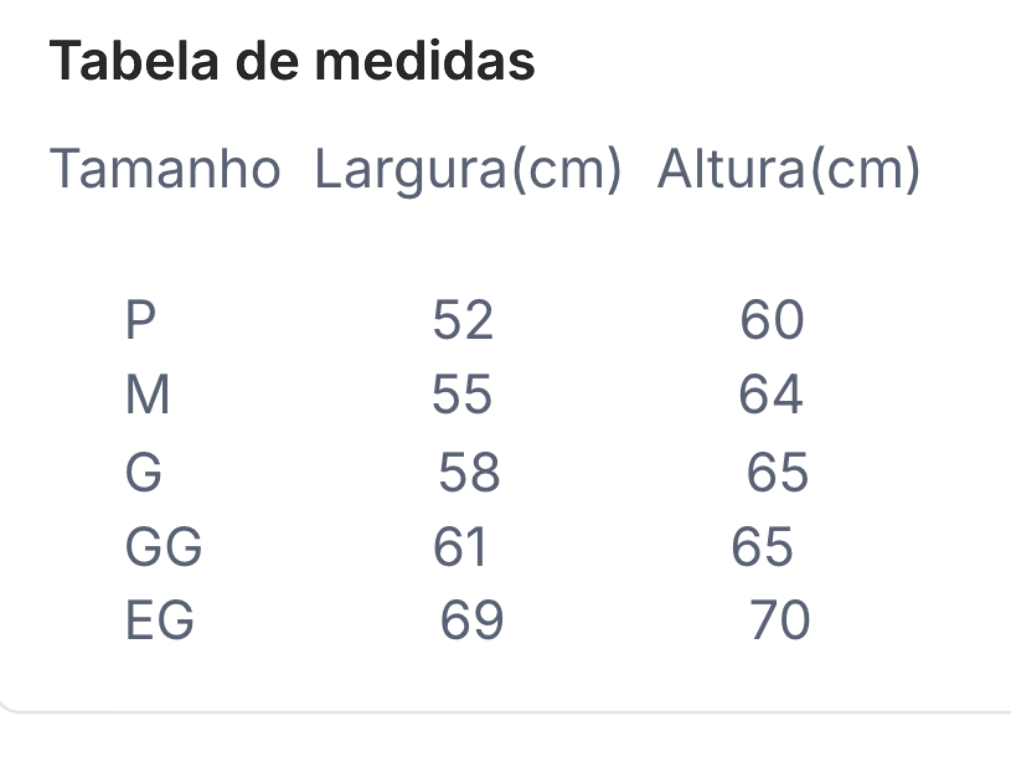Viewport: 1011px width, 757px height.
Task: Select the Tamanho column header
Action: pyautogui.click(x=165, y=169)
